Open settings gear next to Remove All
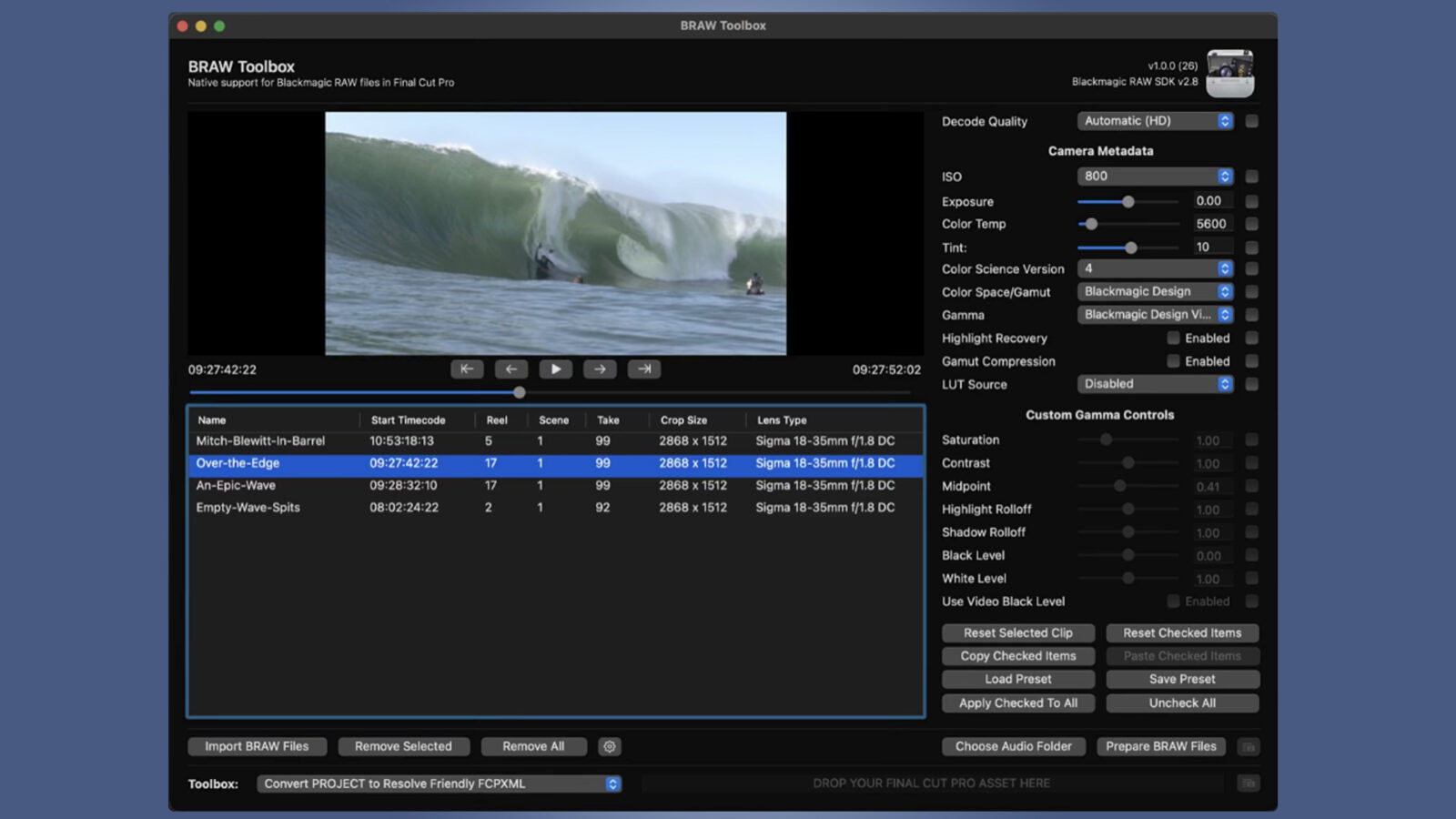The image size is (1456, 819). [610, 746]
